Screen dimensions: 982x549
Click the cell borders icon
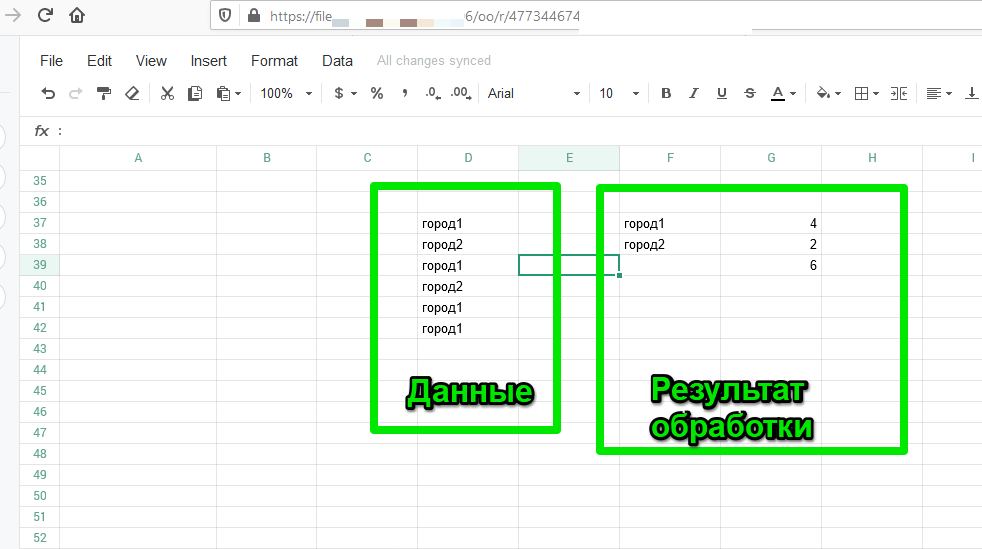(x=861, y=93)
